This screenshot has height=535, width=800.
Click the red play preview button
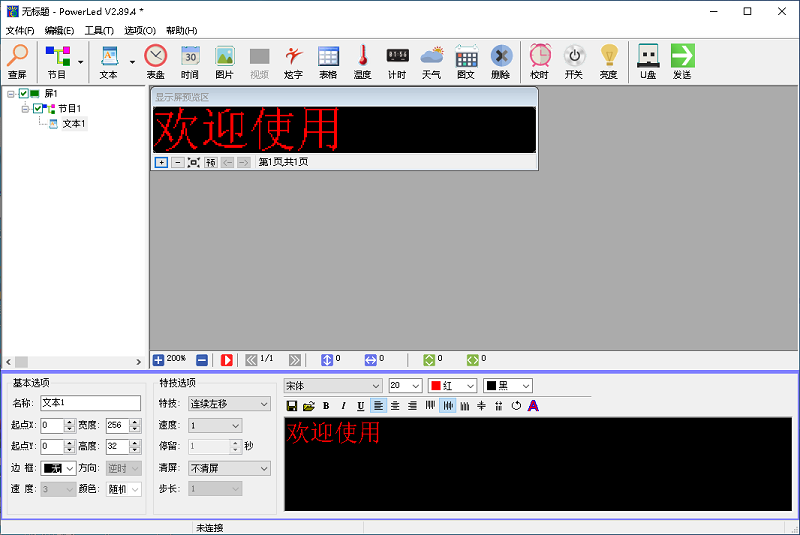tap(227, 360)
